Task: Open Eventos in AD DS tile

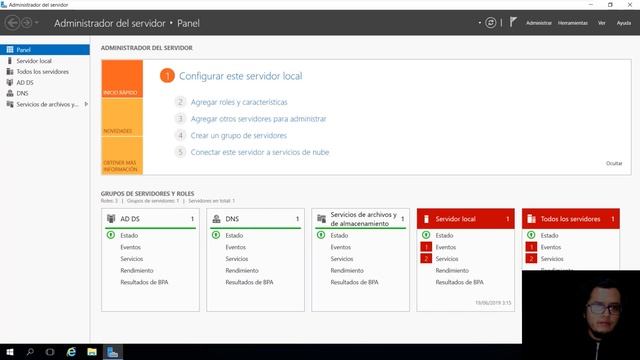Action: 130,247
